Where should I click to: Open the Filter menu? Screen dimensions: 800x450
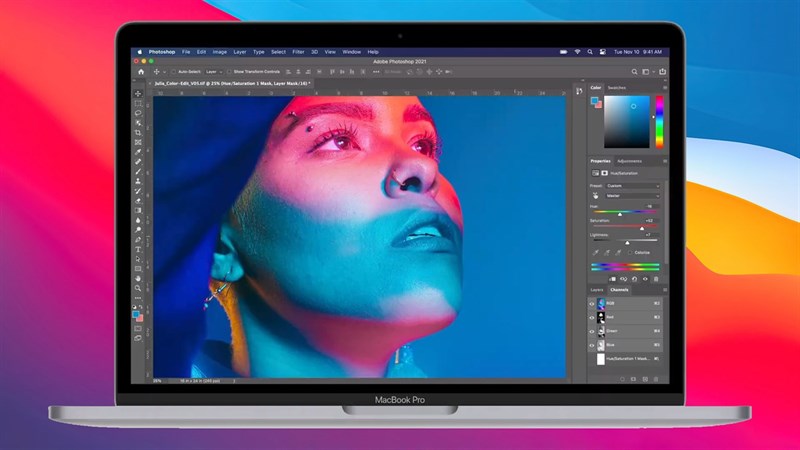(298, 52)
